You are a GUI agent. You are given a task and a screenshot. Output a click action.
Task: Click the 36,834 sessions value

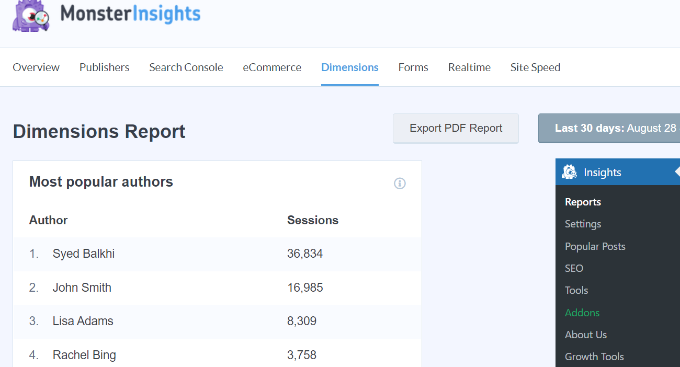(305, 254)
